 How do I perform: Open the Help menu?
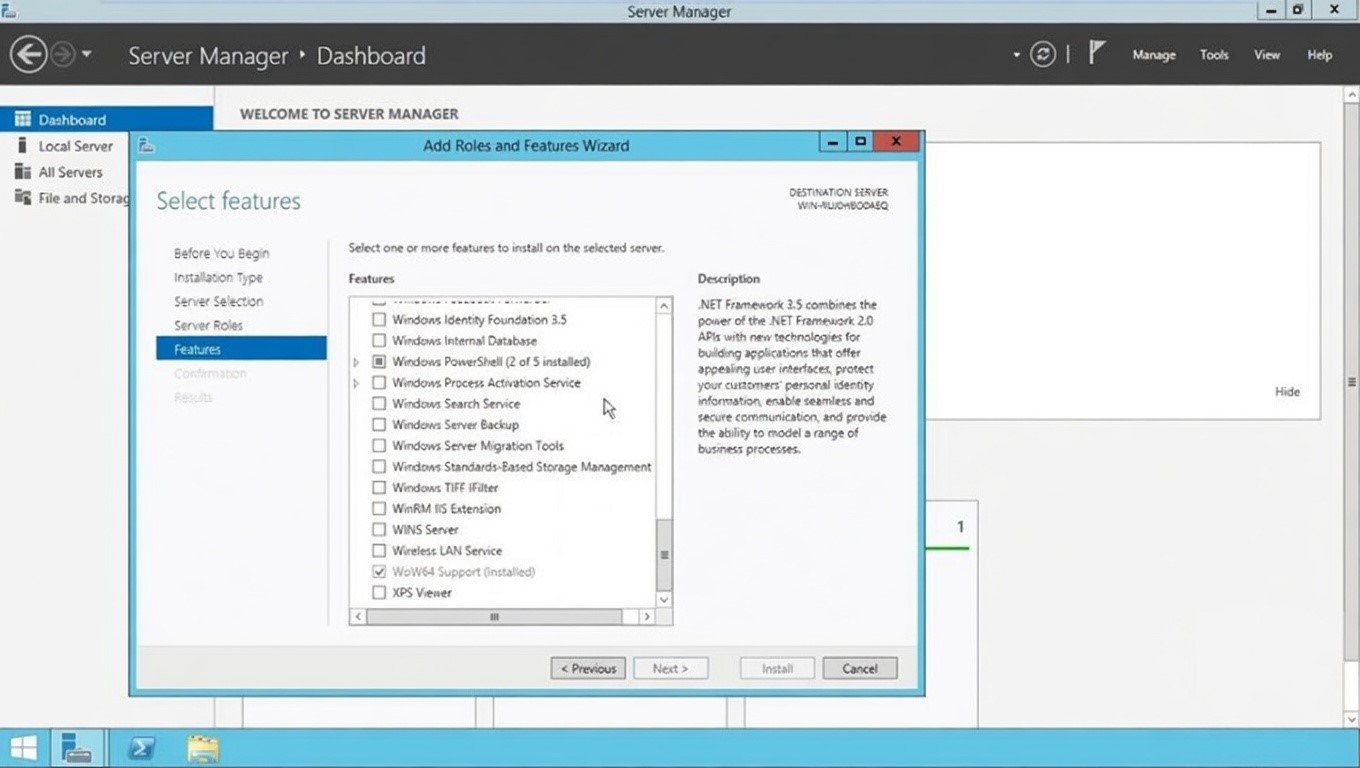tap(1319, 55)
